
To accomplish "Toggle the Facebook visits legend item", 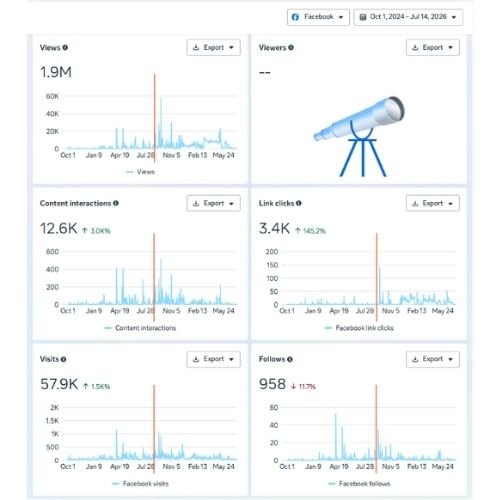I will coord(140,484).
